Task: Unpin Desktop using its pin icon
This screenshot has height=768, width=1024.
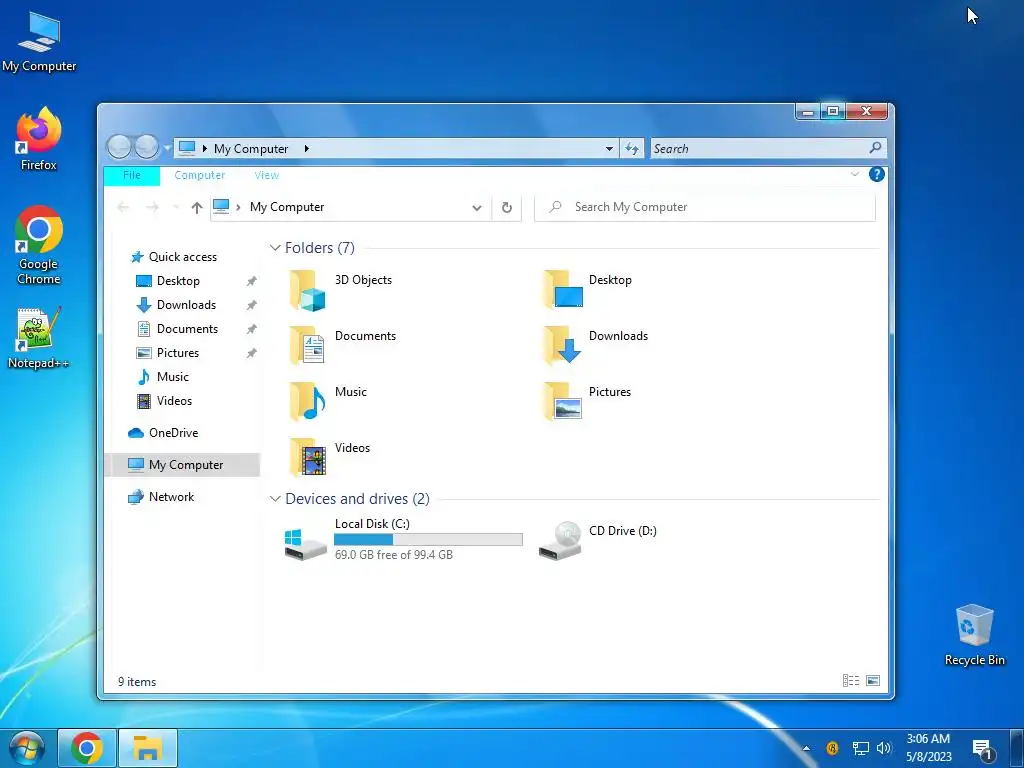Action: [251, 281]
